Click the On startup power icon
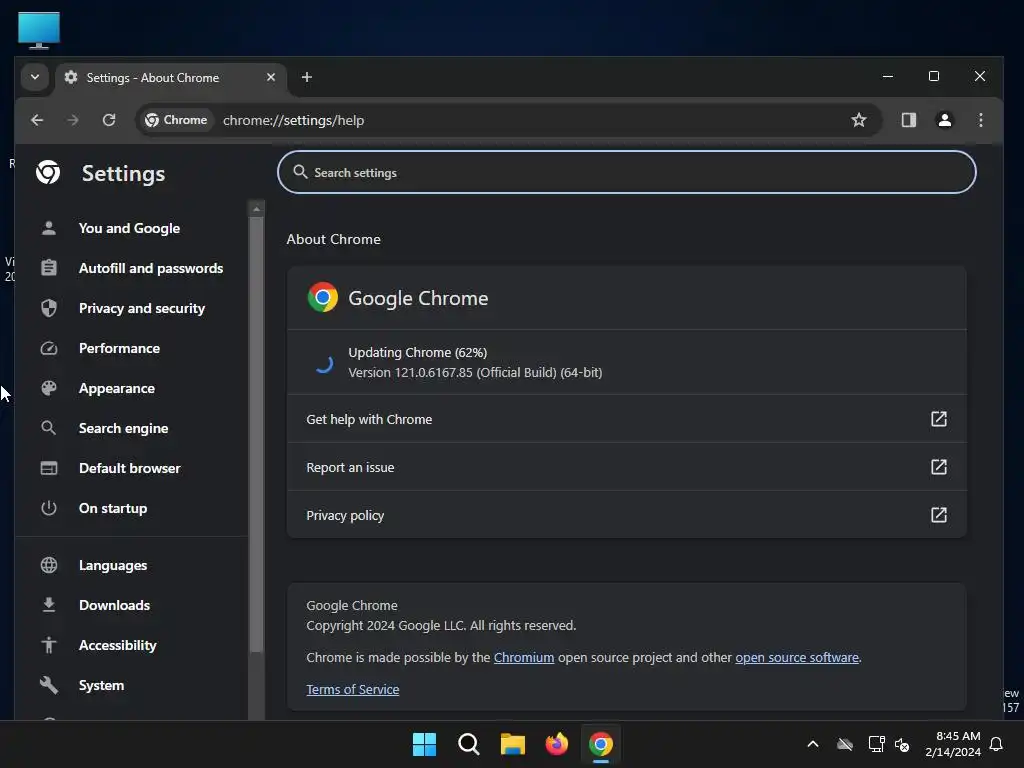Screen dimensions: 1024x768 [x=48, y=508]
